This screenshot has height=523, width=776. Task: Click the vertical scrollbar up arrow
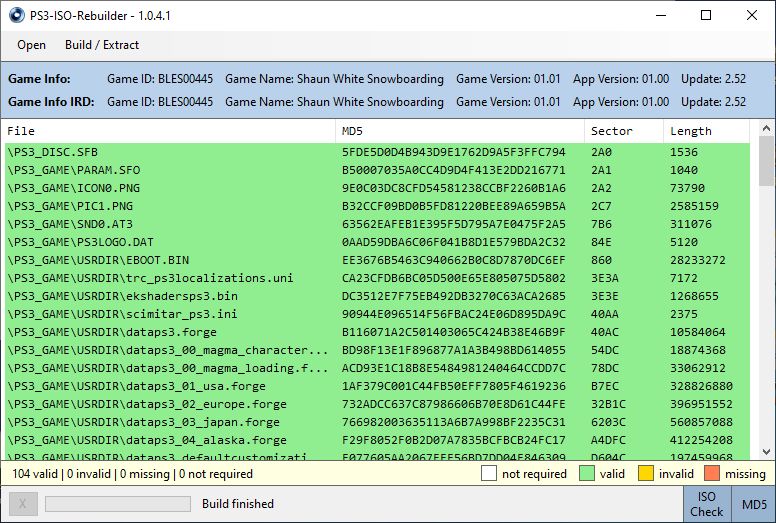[x=767, y=130]
